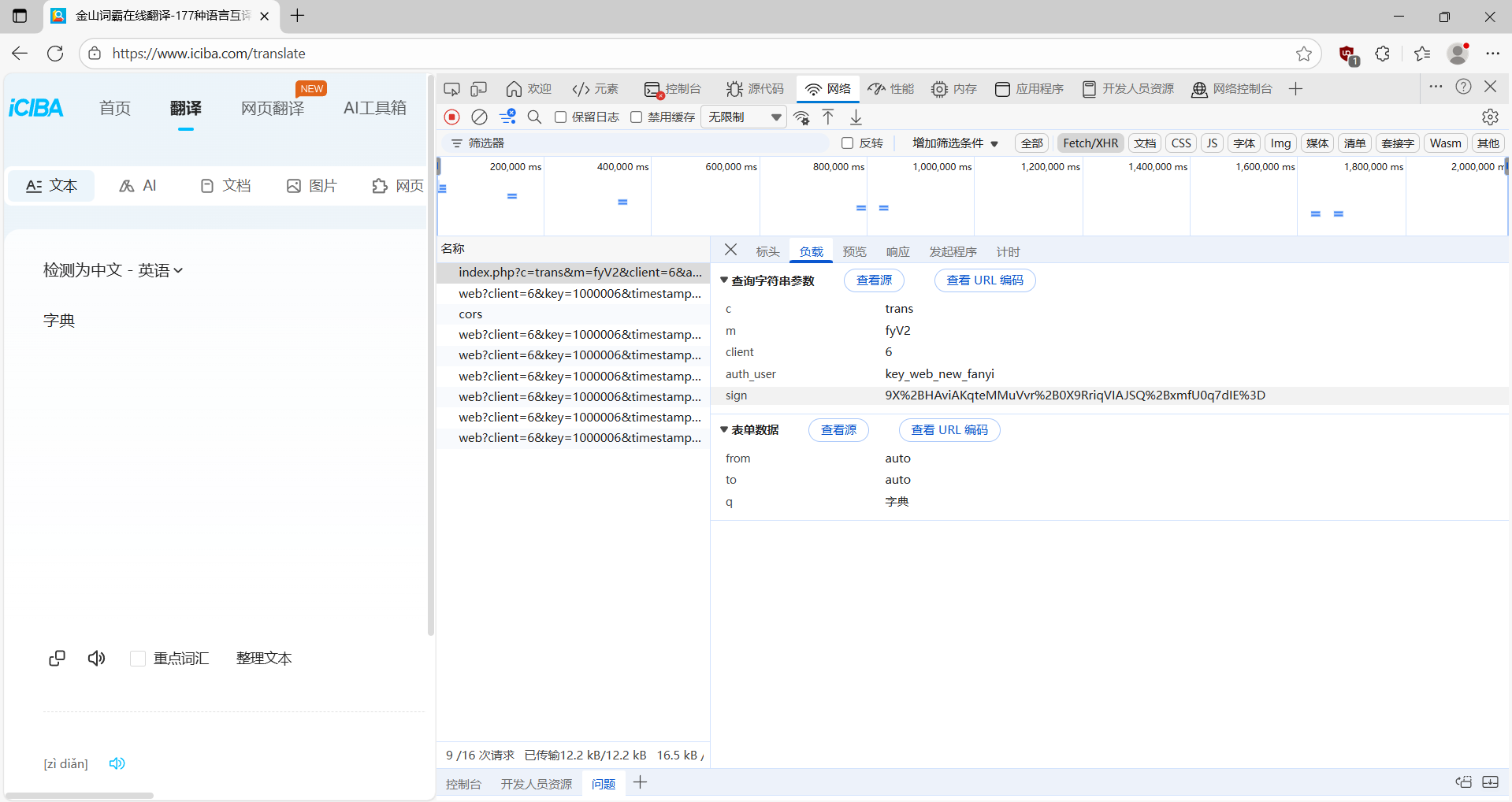
Task: Toggle 反转 filter checkbox
Action: pos(847,143)
